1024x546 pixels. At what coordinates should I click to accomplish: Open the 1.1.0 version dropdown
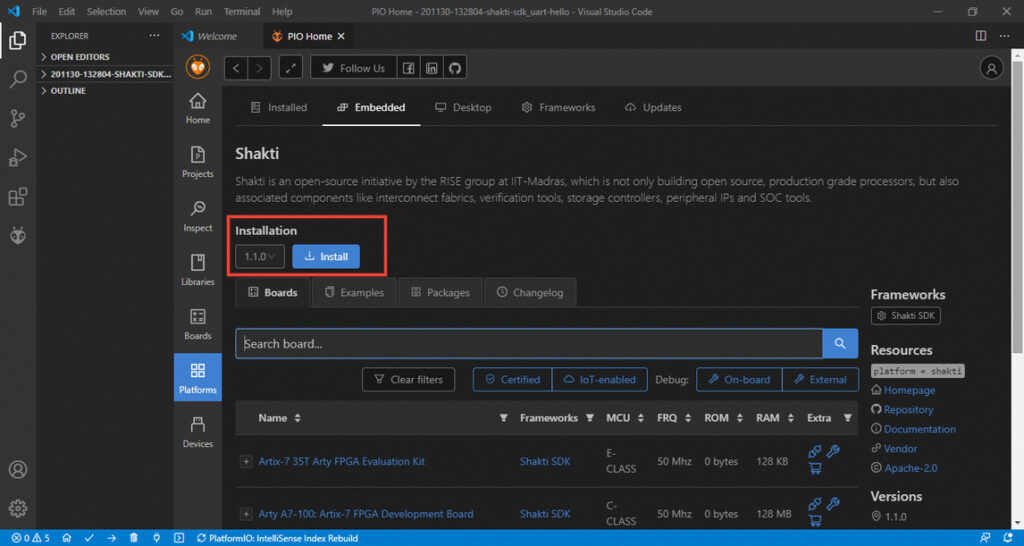click(x=260, y=257)
